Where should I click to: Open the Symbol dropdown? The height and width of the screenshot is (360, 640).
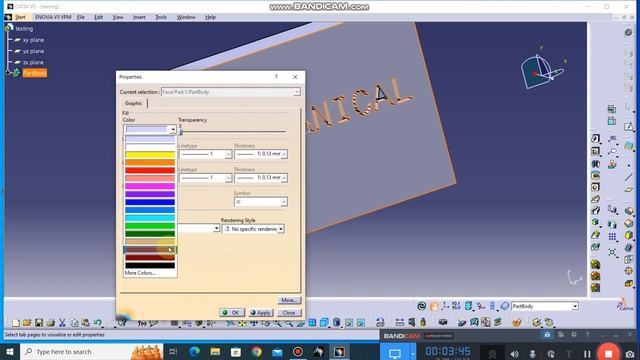coord(284,202)
